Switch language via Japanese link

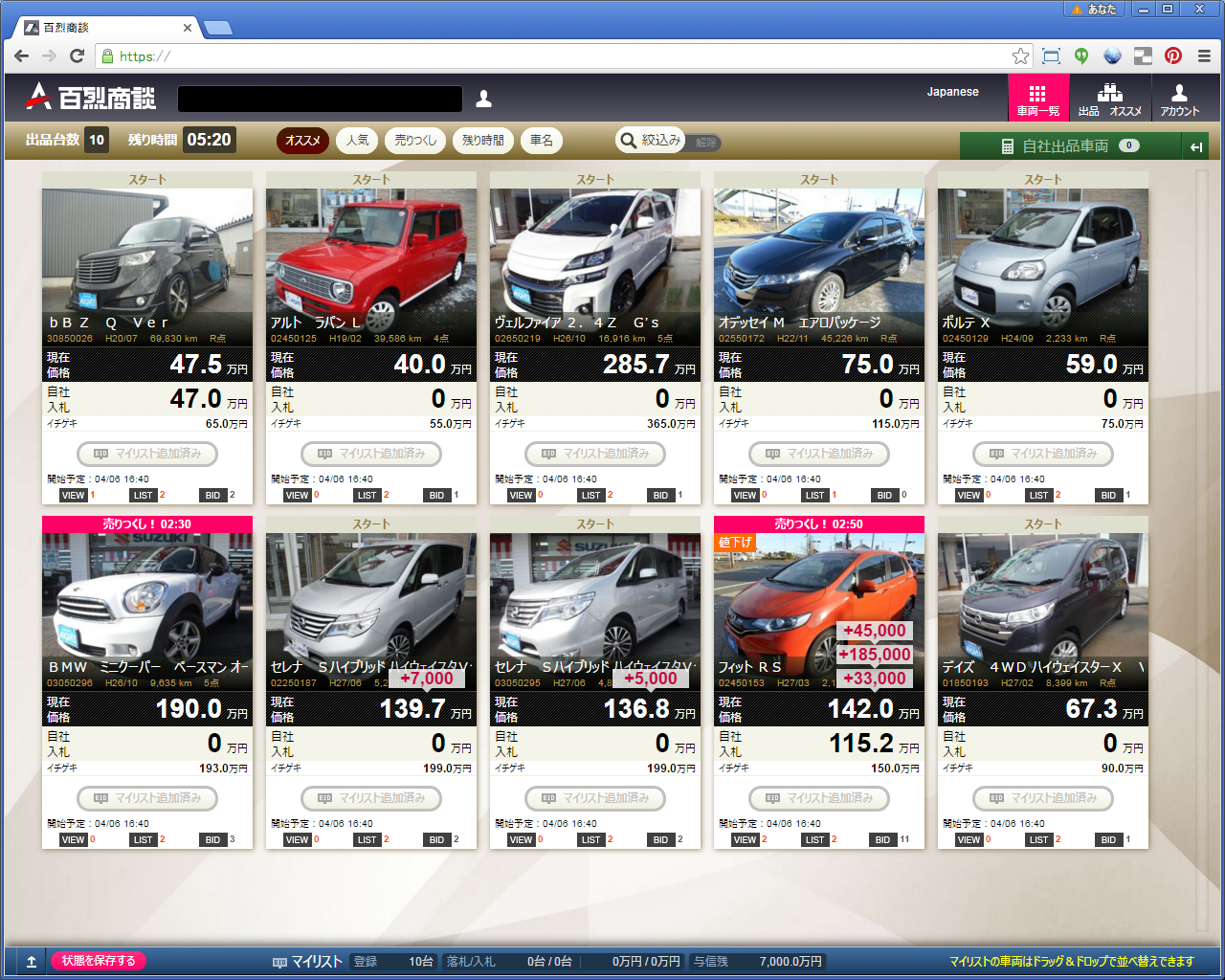click(952, 92)
